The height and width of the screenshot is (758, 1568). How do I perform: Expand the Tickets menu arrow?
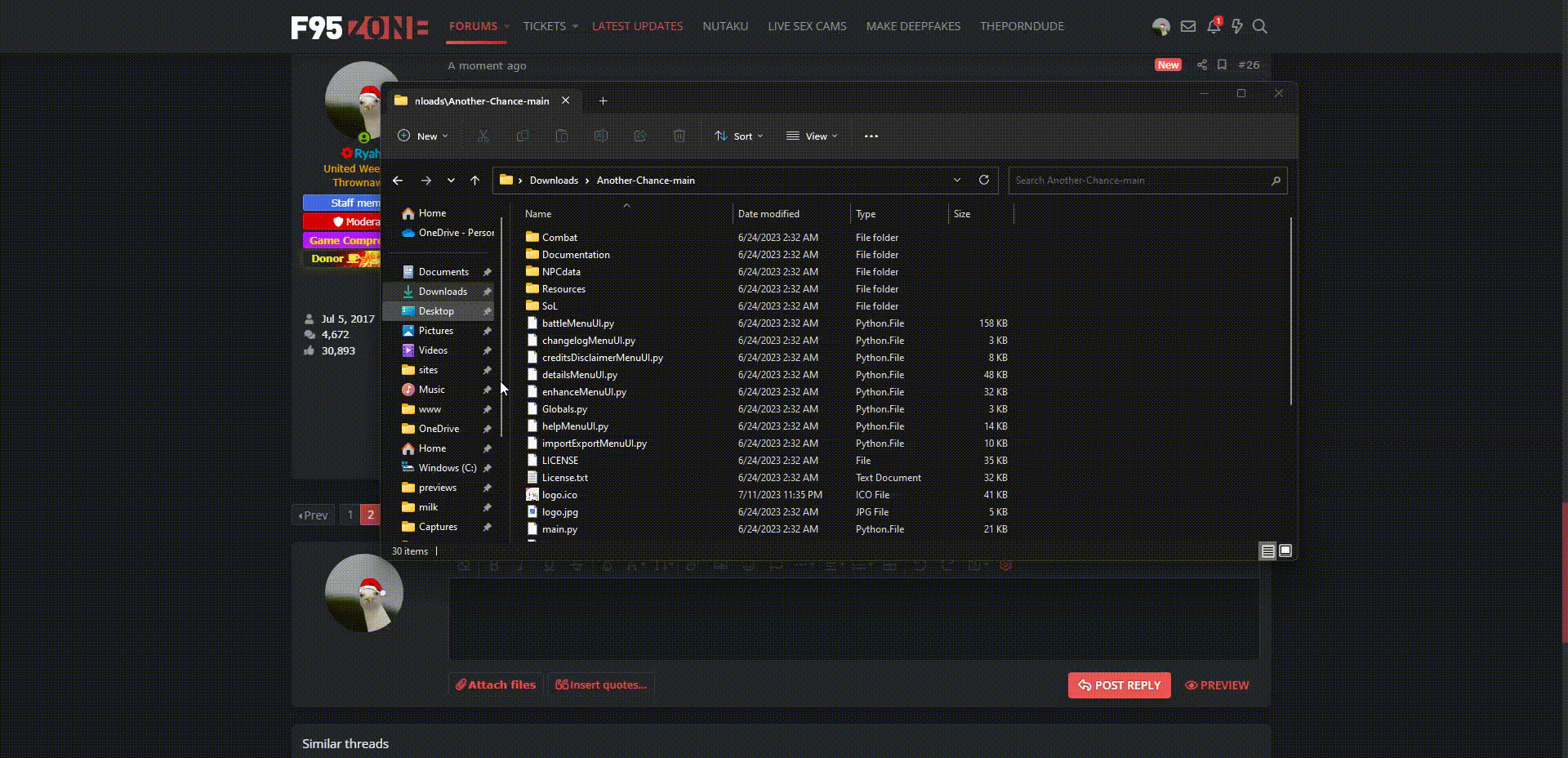tap(575, 26)
